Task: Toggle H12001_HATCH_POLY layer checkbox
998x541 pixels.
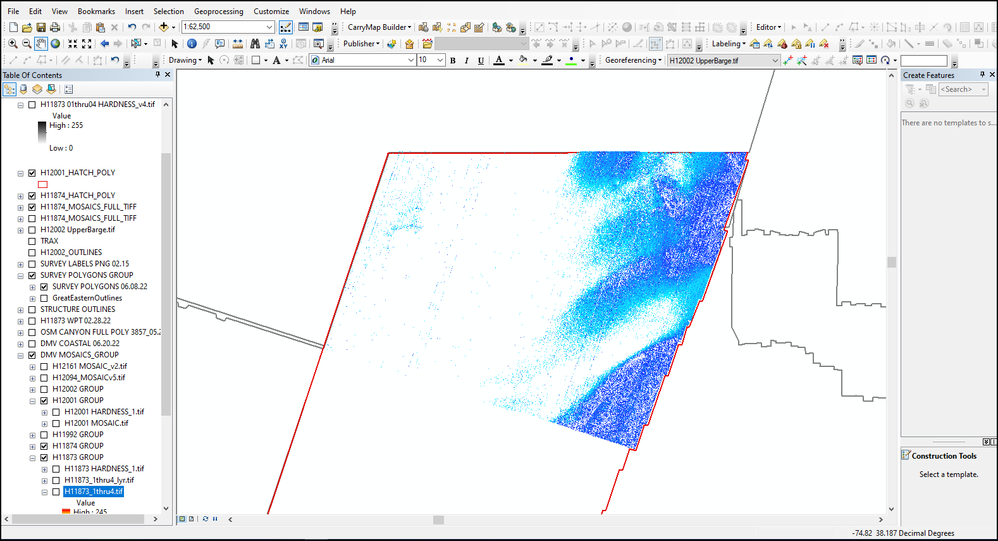Action: pyautogui.click(x=32, y=172)
